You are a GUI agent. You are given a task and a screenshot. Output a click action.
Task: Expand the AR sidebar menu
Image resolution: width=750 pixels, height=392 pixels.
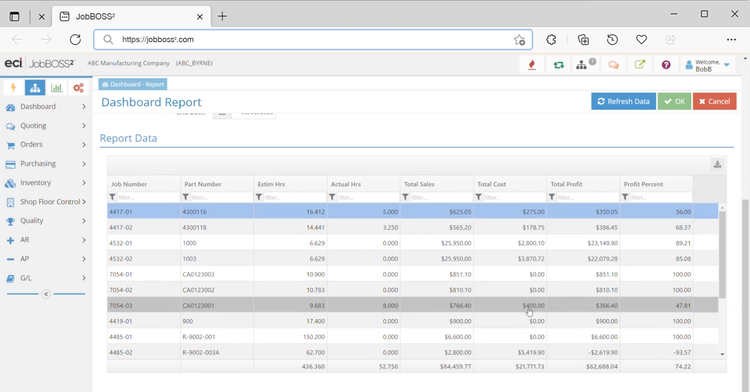(x=46, y=240)
